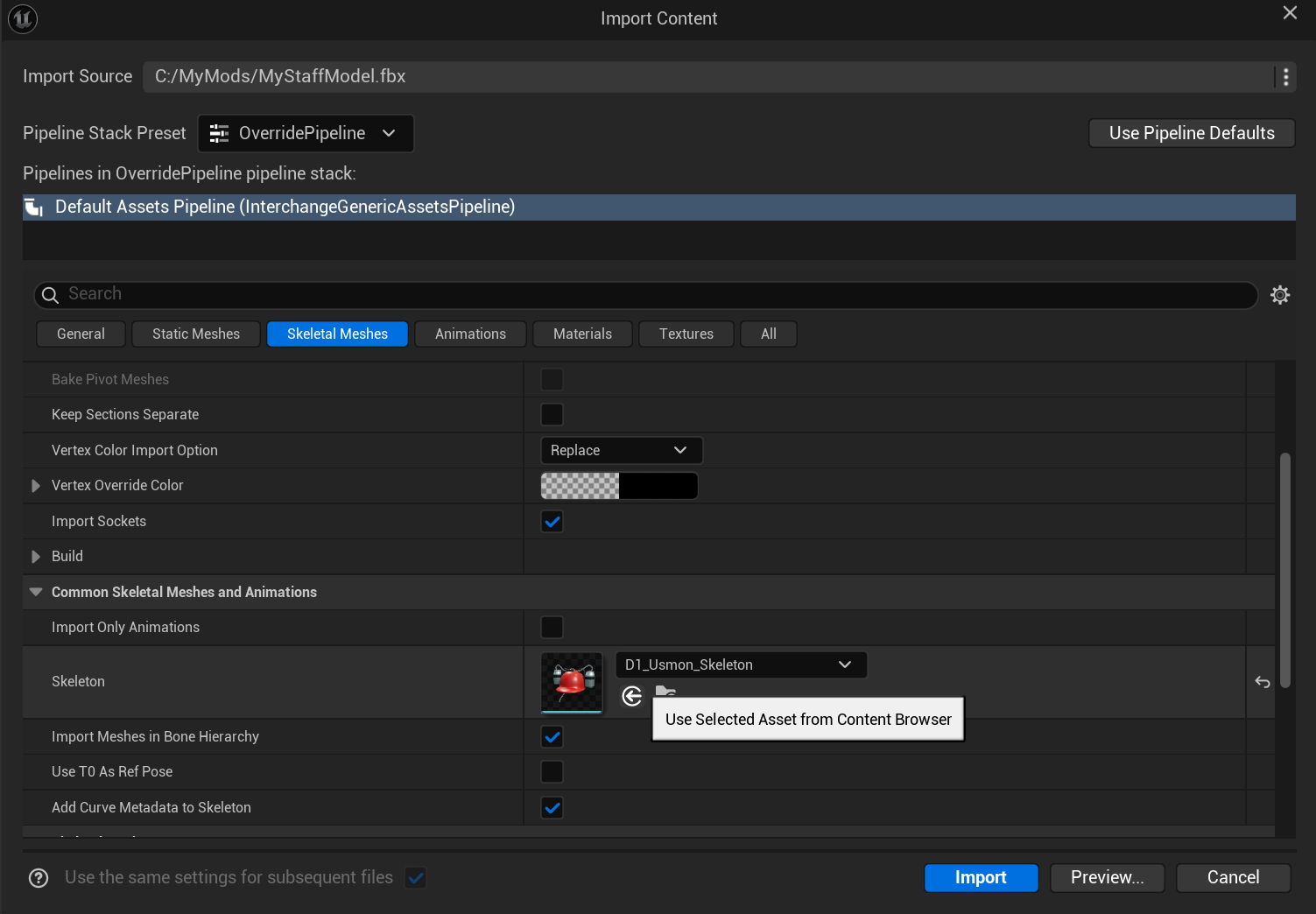Open the import source options menu (three dots)
The image size is (1316, 914).
tap(1285, 77)
